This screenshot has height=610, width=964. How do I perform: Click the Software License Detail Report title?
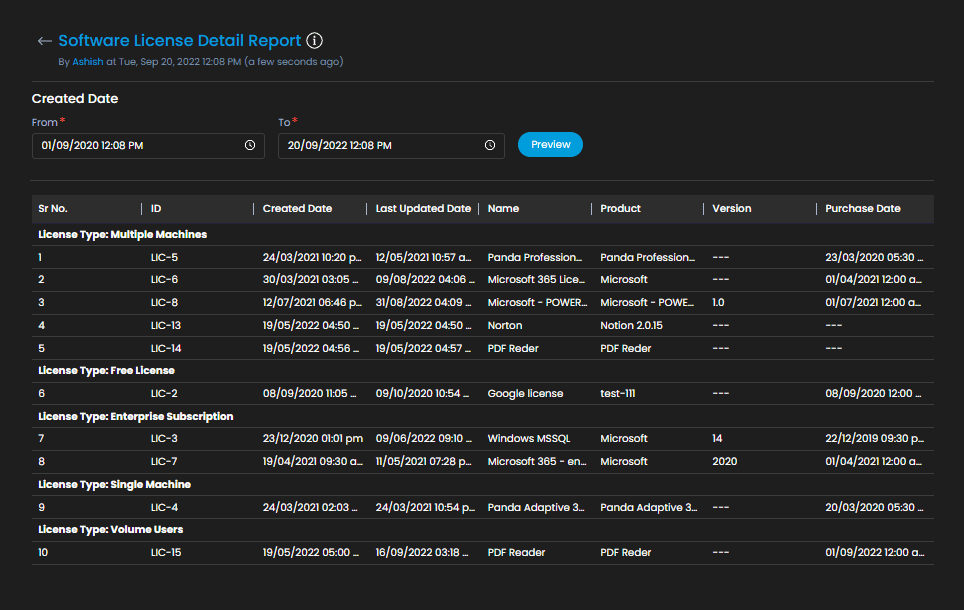coord(180,41)
